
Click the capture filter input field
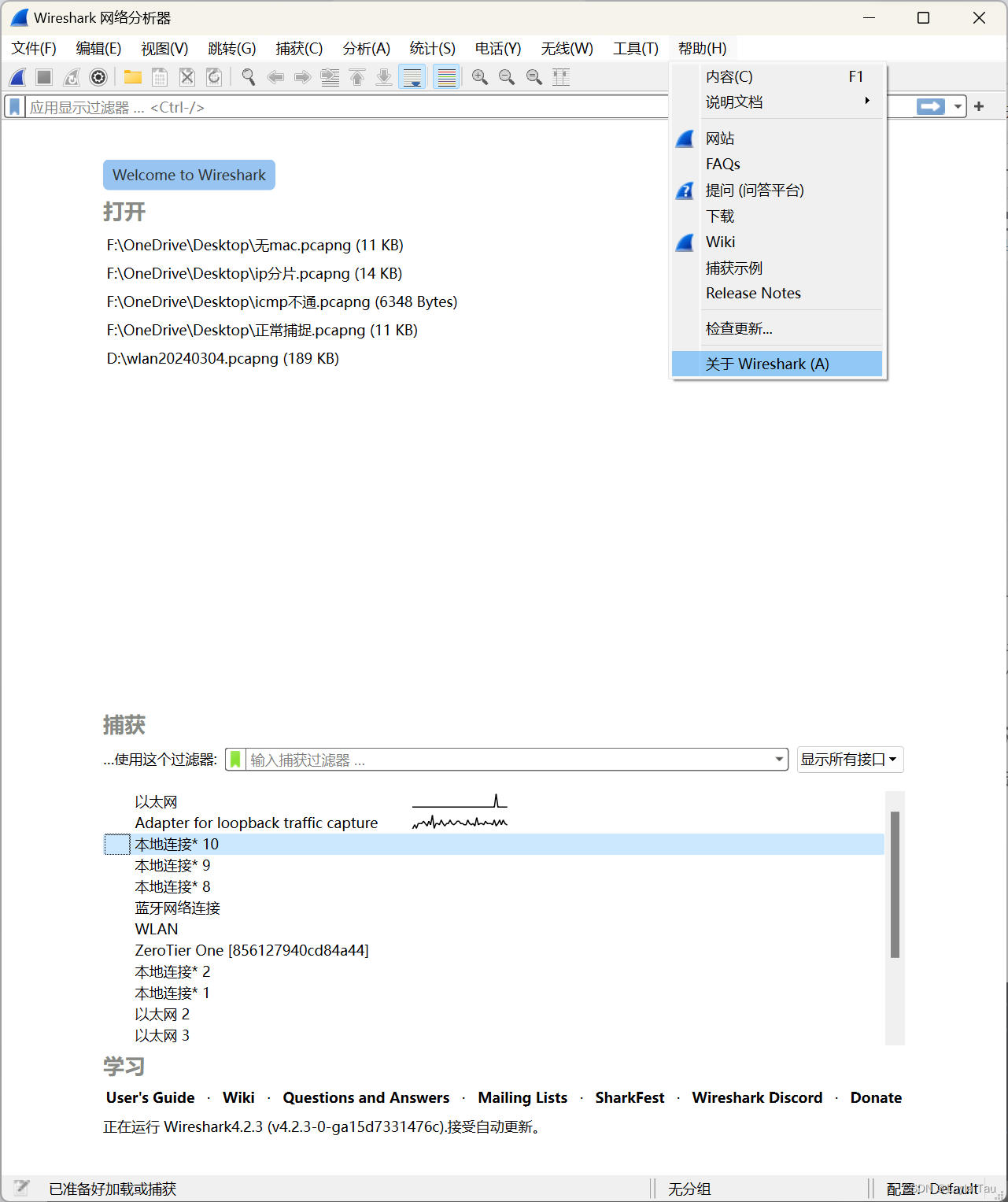pyautogui.click(x=510, y=760)
